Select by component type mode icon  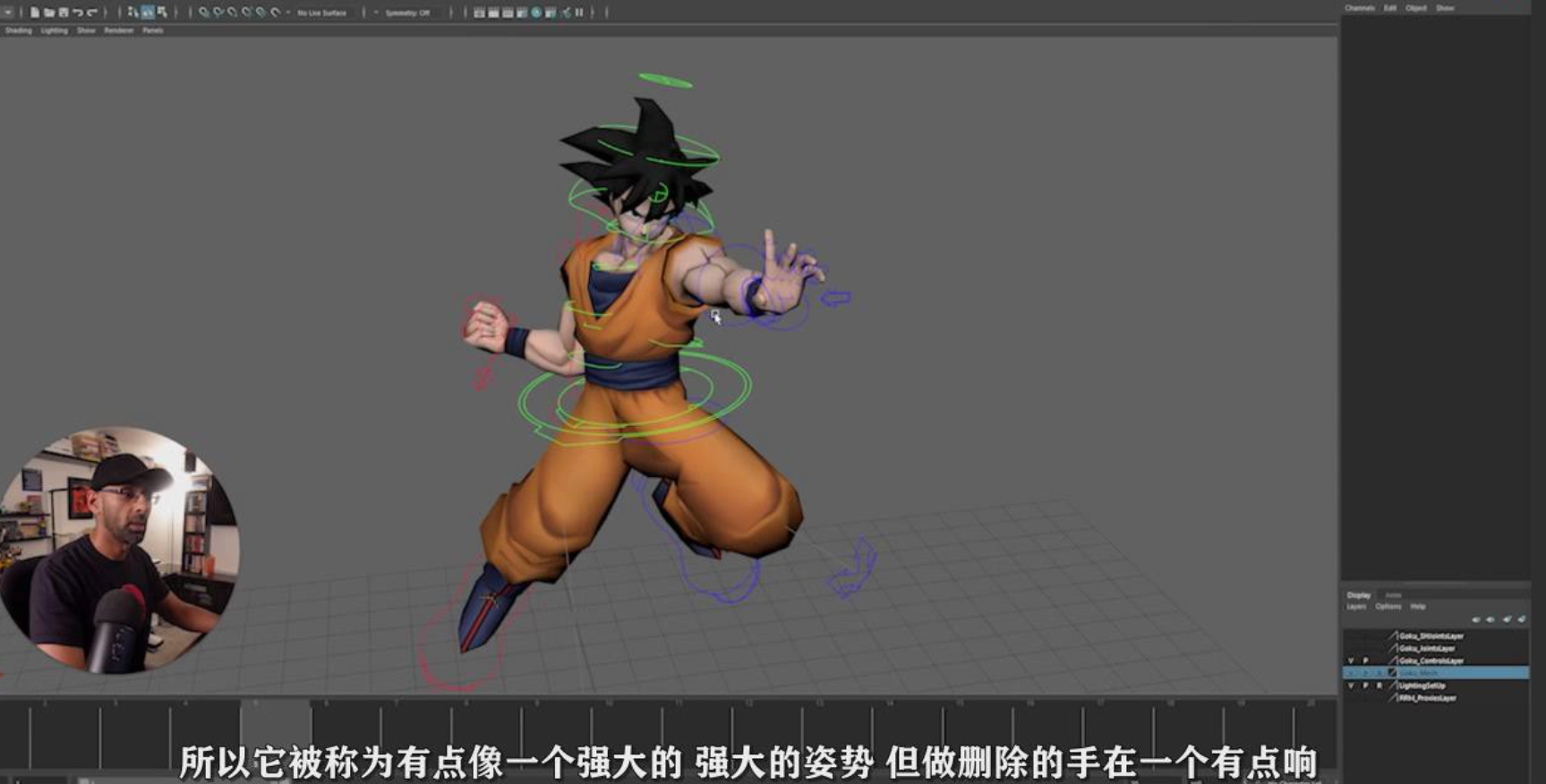[162, 13]
